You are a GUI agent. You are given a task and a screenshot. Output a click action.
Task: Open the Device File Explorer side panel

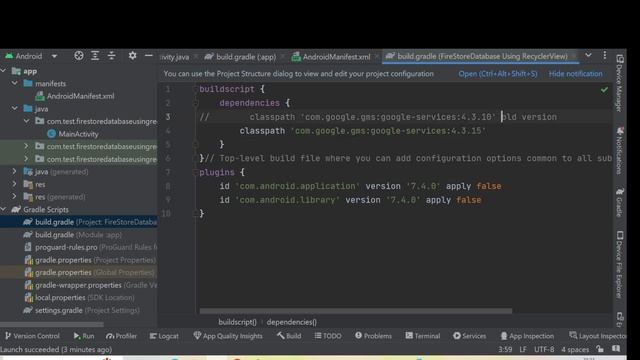click(619, 264)
